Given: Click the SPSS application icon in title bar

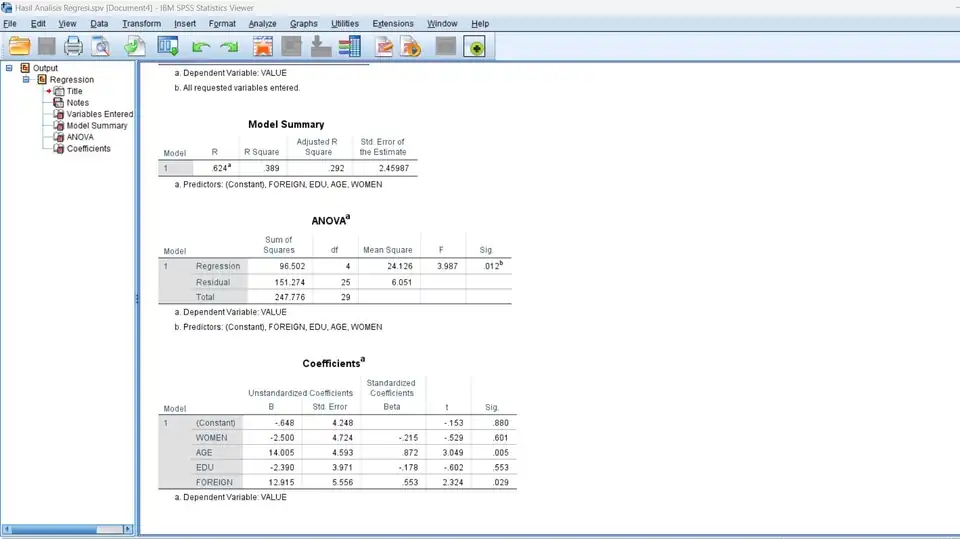Looking at the screenshot, I should click(x=7, y=8).
